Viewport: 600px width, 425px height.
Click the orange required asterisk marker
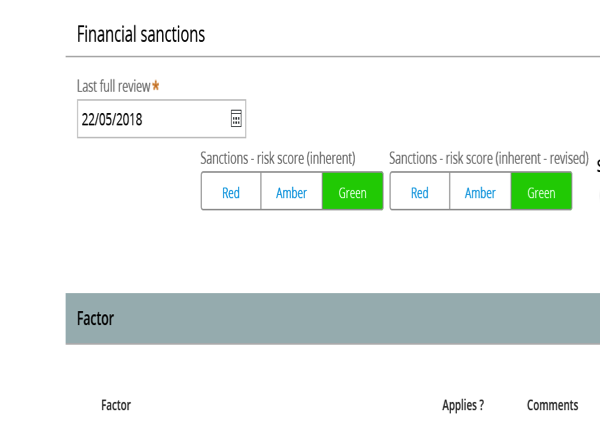(x=155, y=85)
